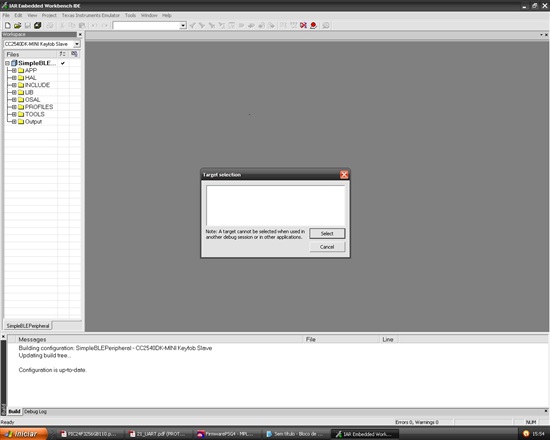This screenshot has width=550, height=440.
Task: Expand the OSAL folder
Action: (x=14, y=100)
